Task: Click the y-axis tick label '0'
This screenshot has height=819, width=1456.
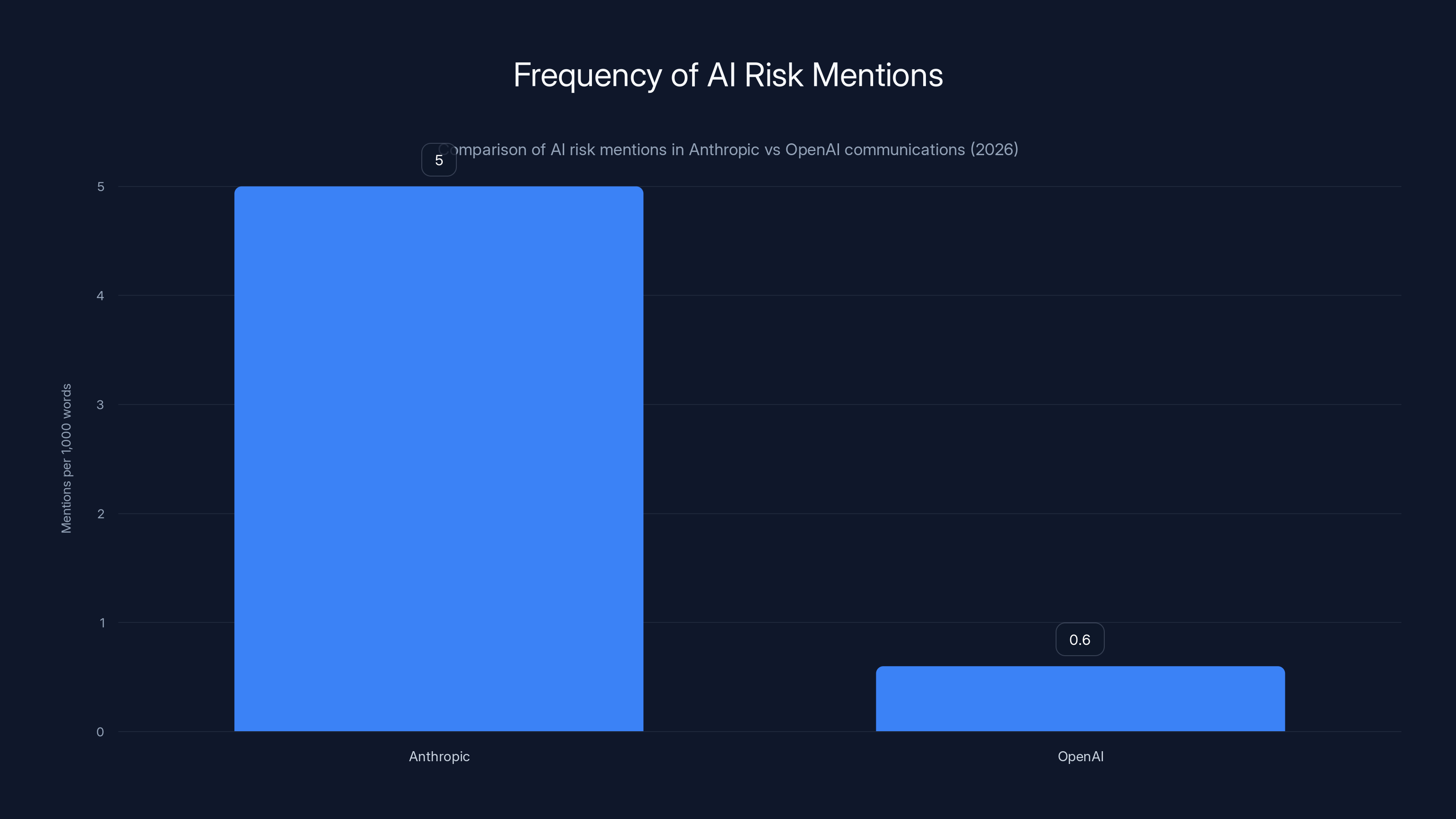Action: pos(100,732)
